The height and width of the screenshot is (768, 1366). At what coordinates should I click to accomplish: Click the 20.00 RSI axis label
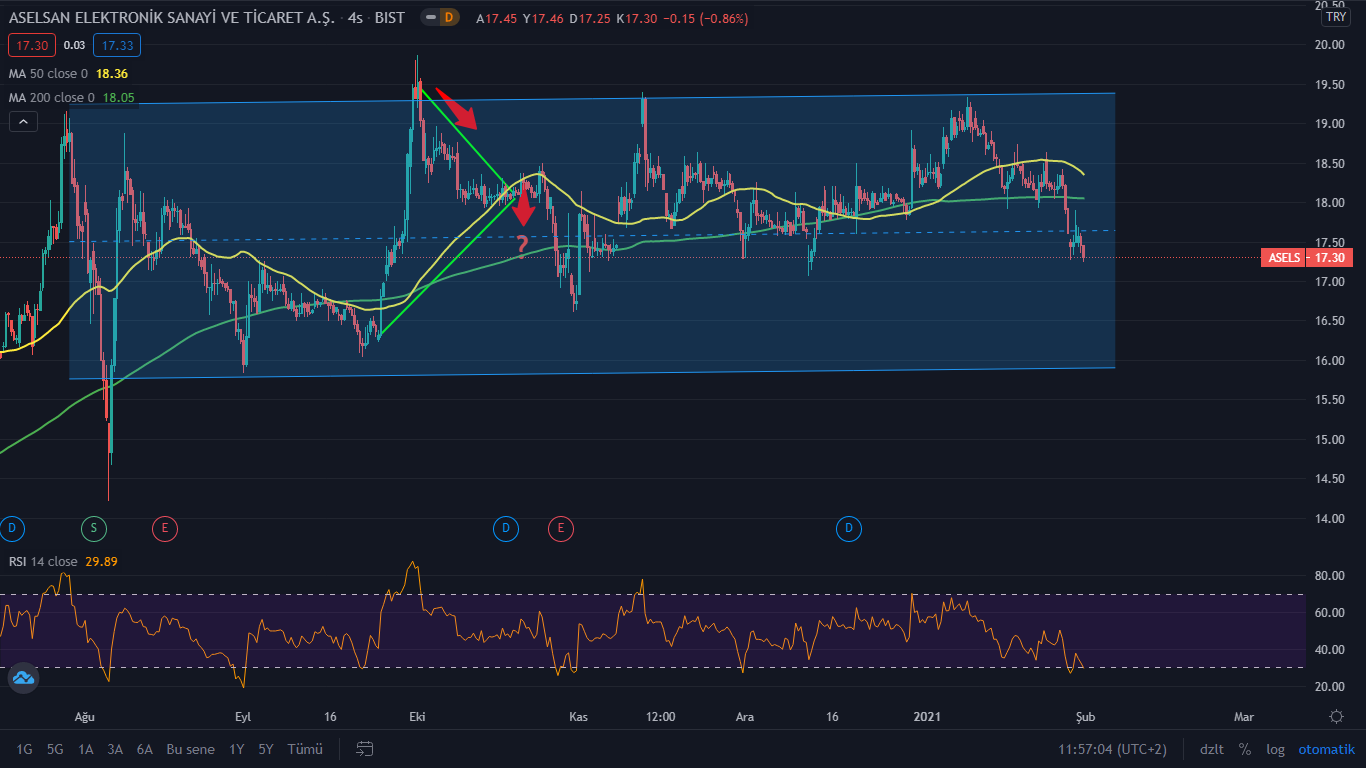coord(1330,687)
